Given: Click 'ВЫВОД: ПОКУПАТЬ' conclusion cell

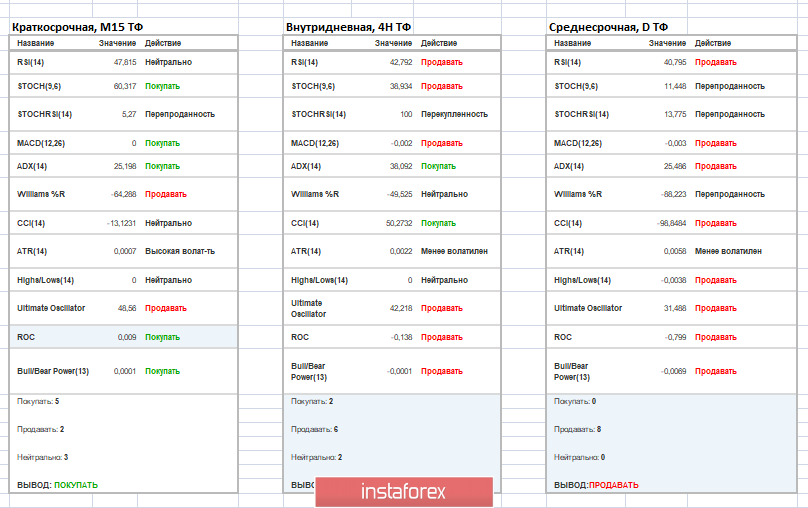Looking at the screenshot, I should click(57, 485).
